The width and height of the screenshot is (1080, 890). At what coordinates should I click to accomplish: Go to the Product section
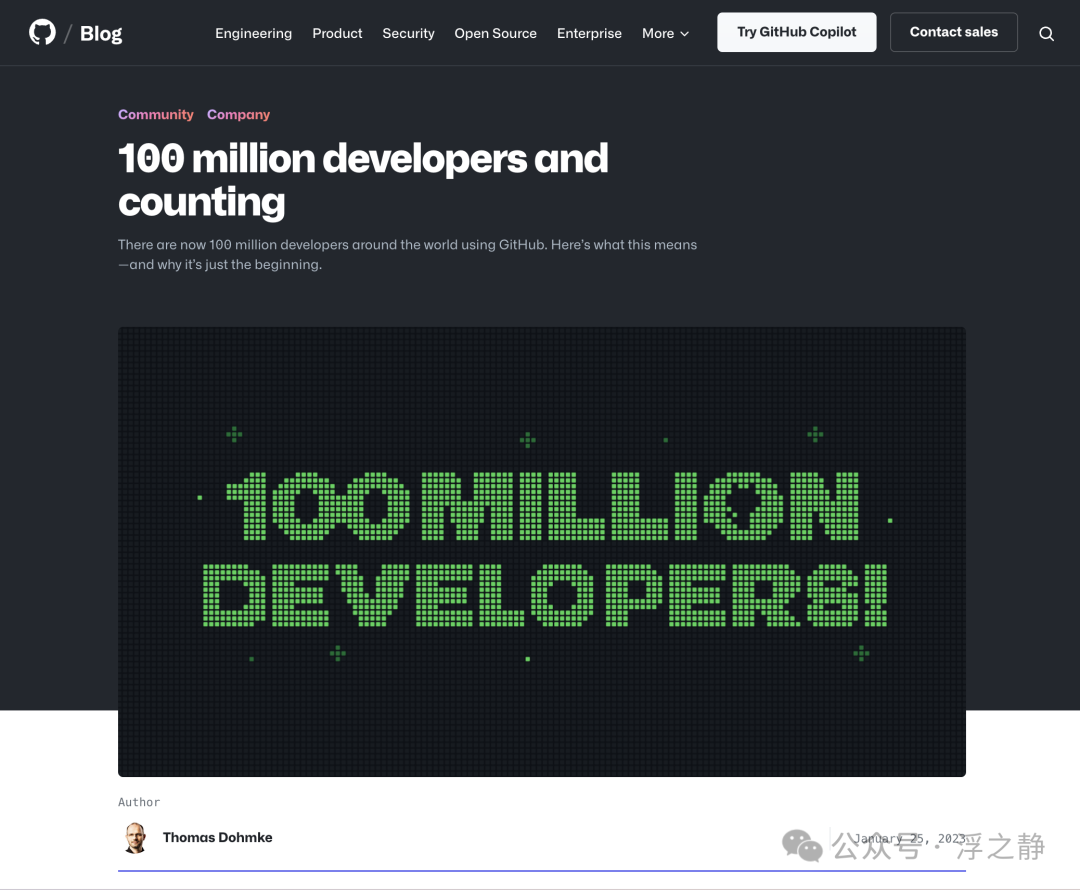pyautogui.click(x=337, y=33)
